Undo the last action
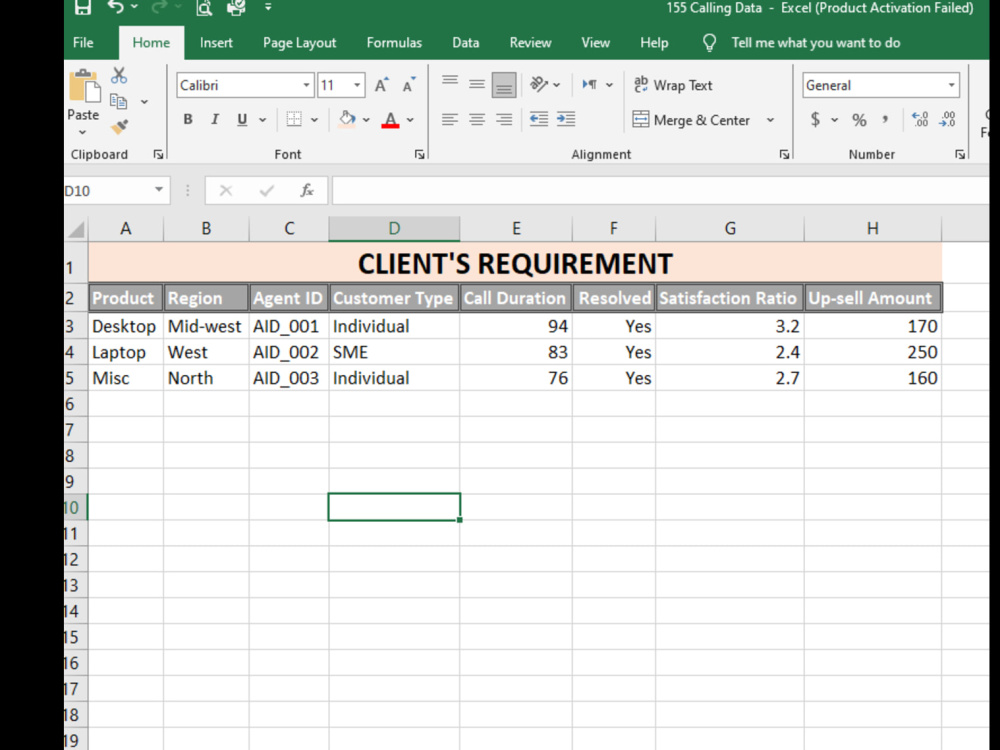Viewport: 1000px width, 750px height. (x=115, y=6)
